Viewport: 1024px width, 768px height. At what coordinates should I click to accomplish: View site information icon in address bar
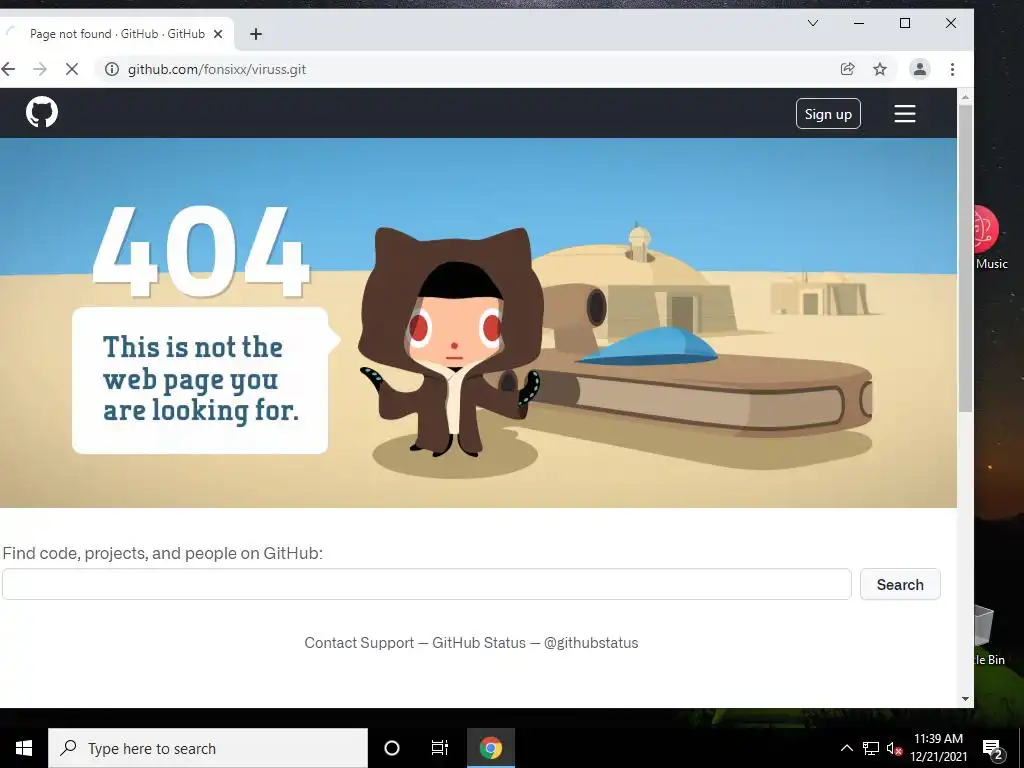(x=112, y=69)
